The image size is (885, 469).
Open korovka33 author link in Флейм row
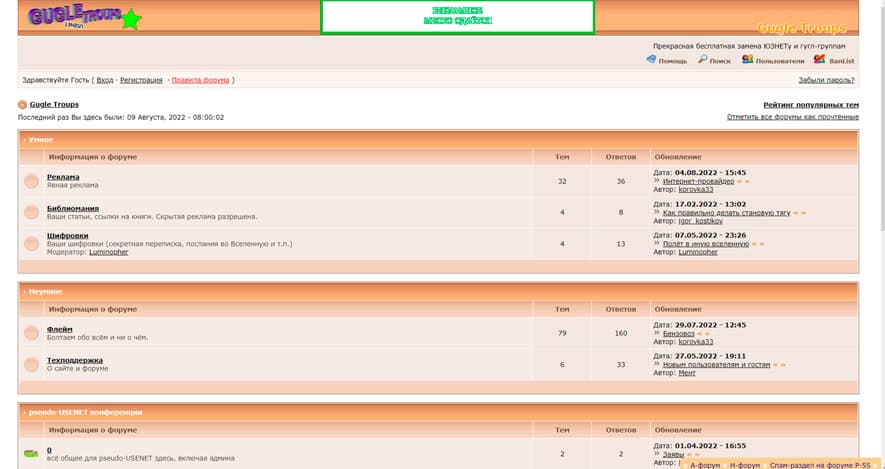(696, 342)
